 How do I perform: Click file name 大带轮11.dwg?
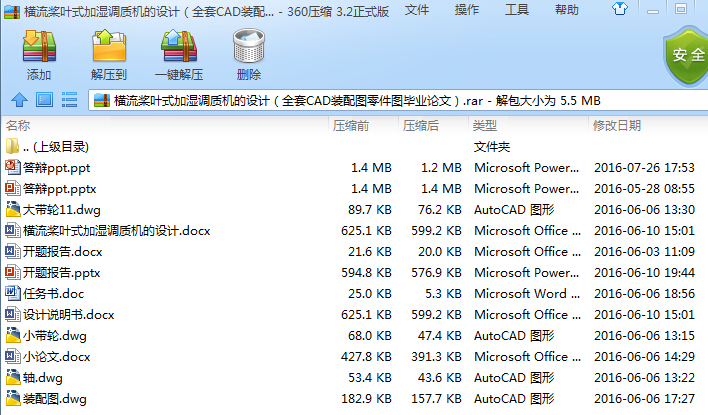click(61, 210)
